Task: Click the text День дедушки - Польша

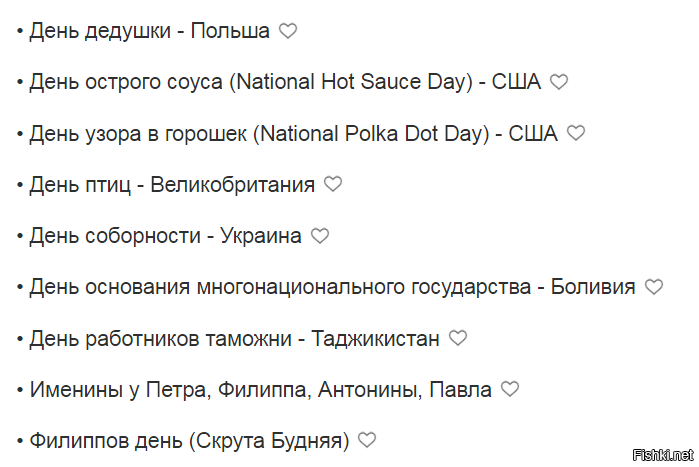Action: click(149, 31)
